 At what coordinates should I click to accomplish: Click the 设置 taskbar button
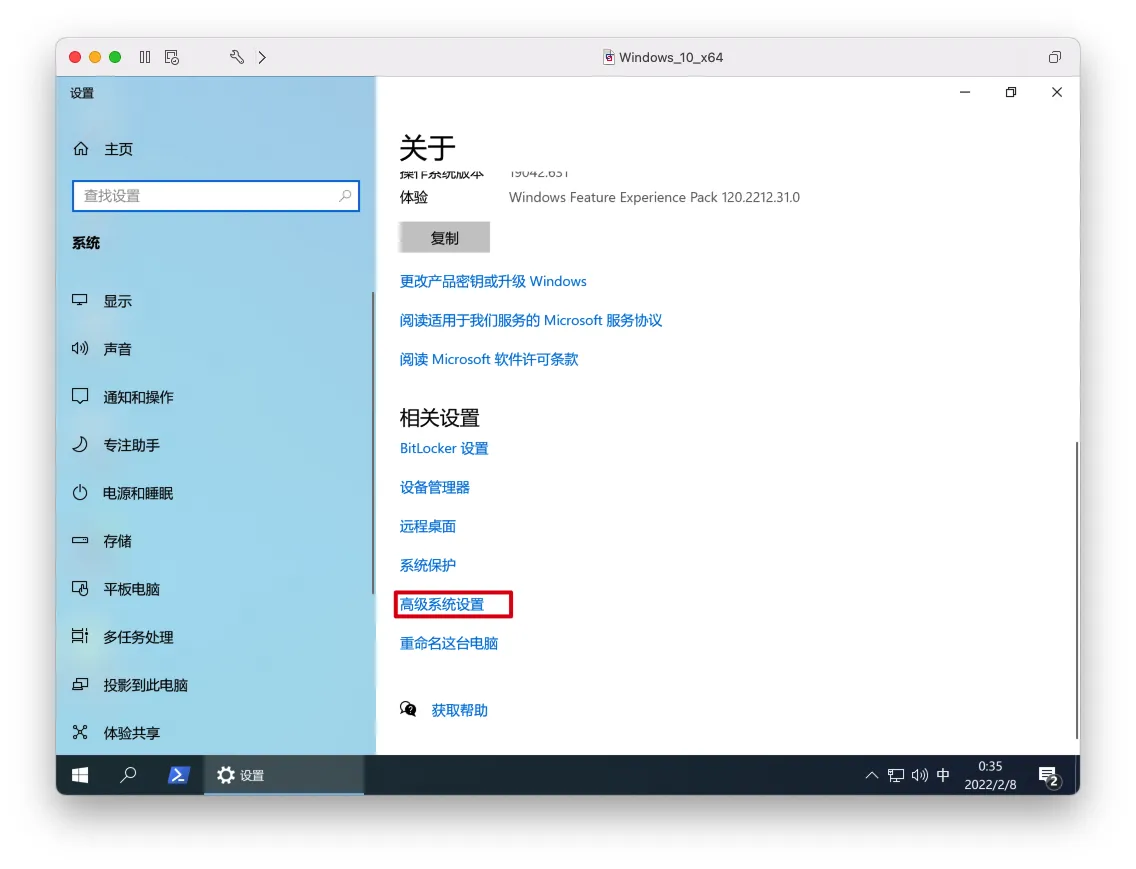tap(284, 775)
